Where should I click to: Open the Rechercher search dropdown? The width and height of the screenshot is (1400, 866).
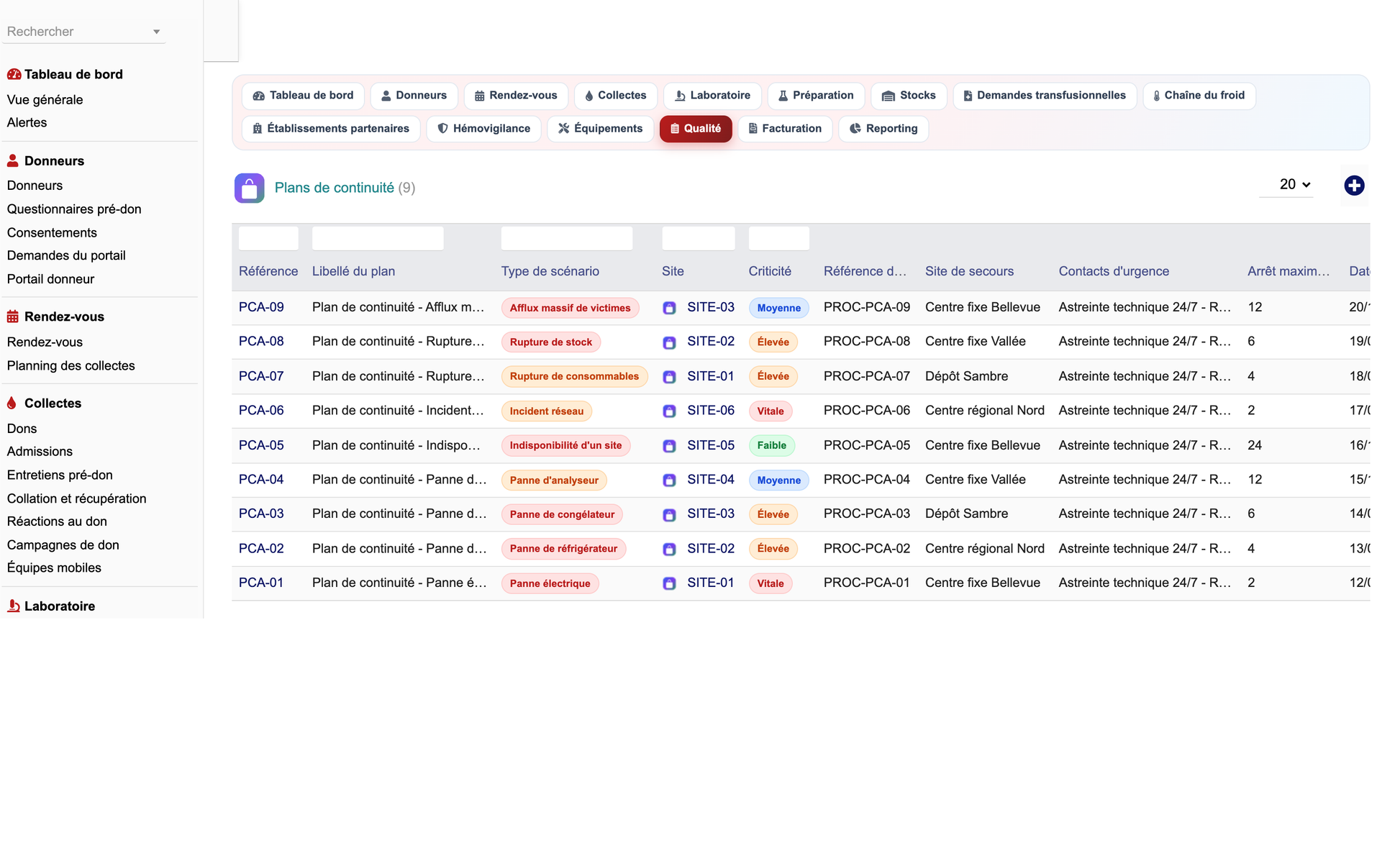83,32
